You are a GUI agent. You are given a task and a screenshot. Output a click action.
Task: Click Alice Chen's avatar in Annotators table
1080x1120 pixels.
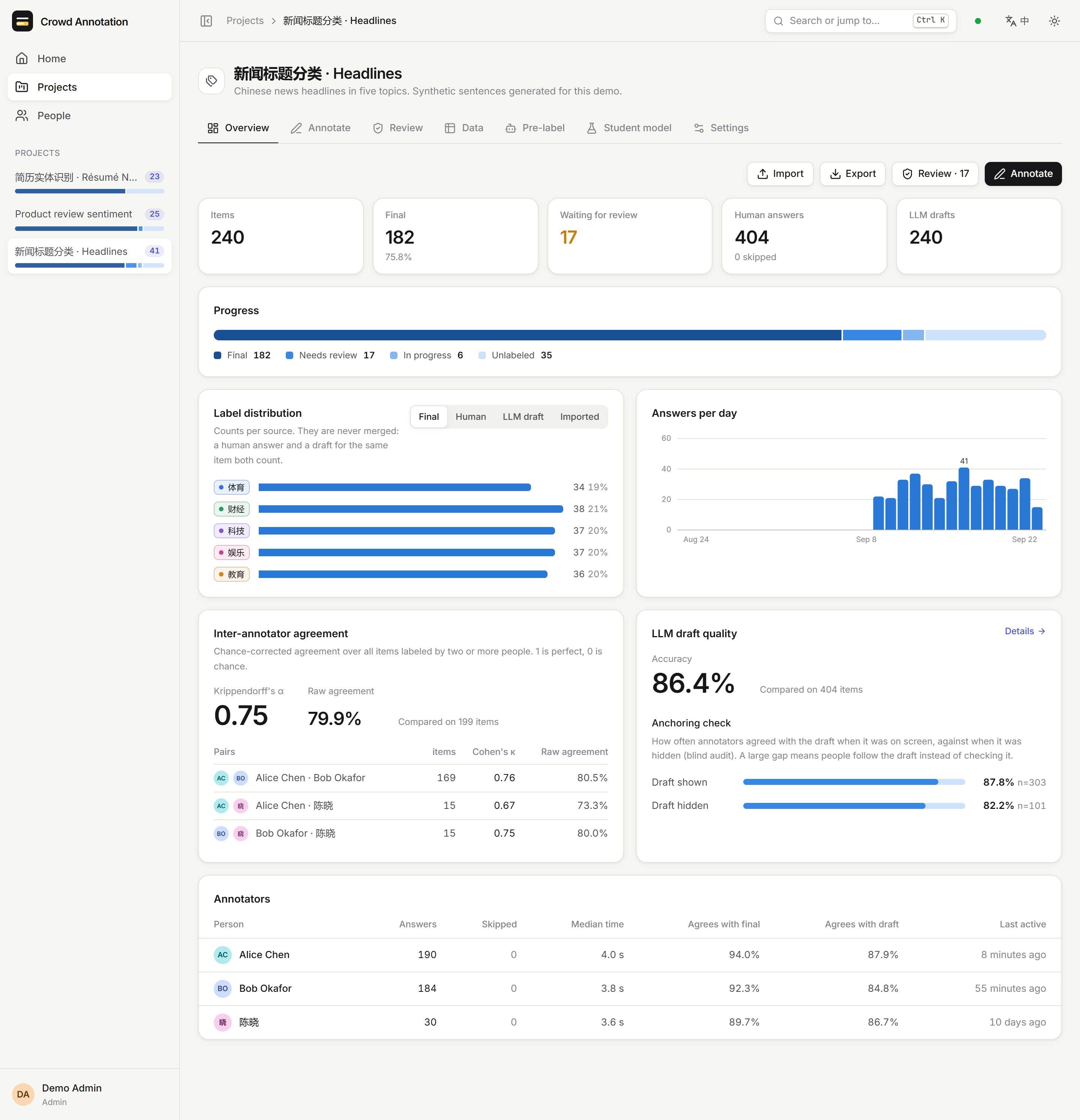click(222, 955)
